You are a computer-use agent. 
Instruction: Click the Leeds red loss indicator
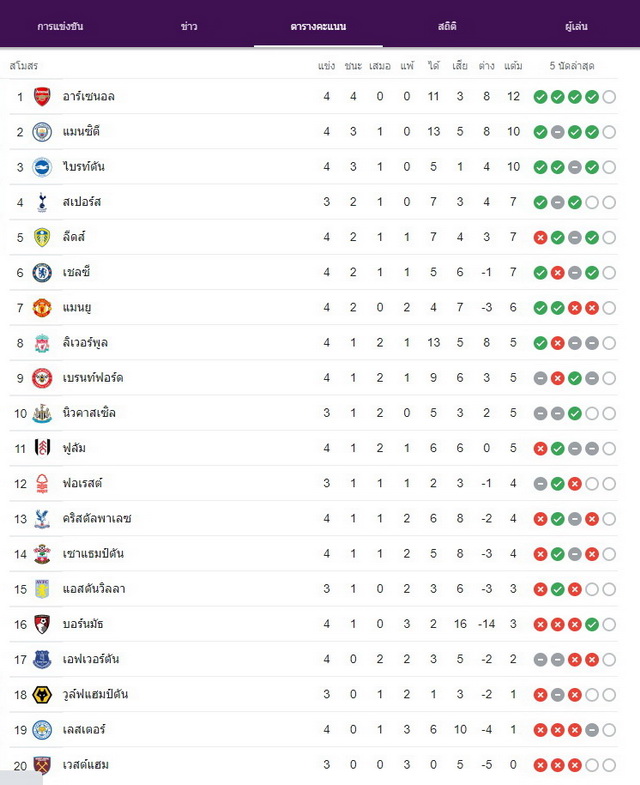[540, 238]
